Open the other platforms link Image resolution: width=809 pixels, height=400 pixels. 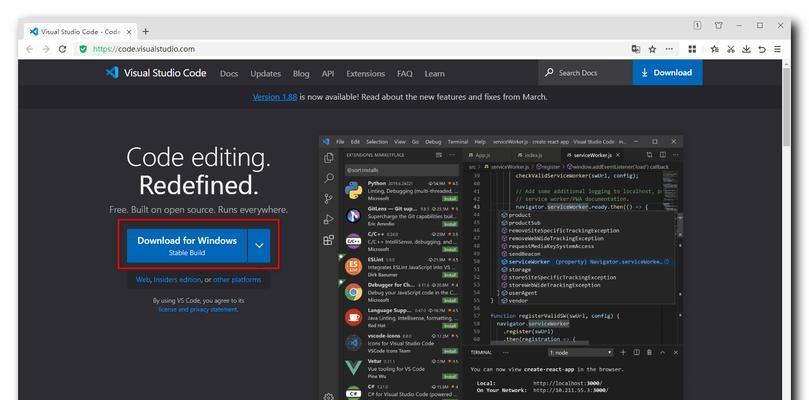237,280
